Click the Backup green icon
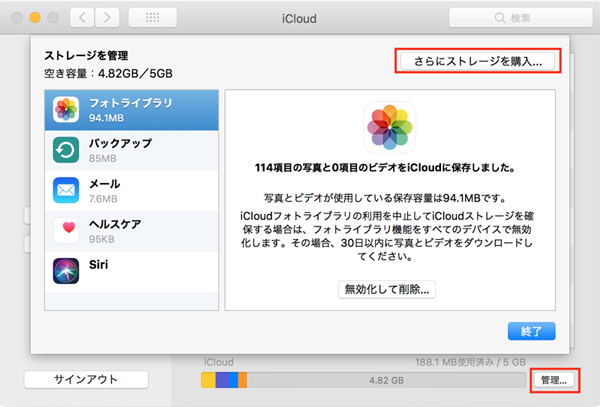Screen dimensions: 600x407 pyautogui.click(x=66, y=150)
